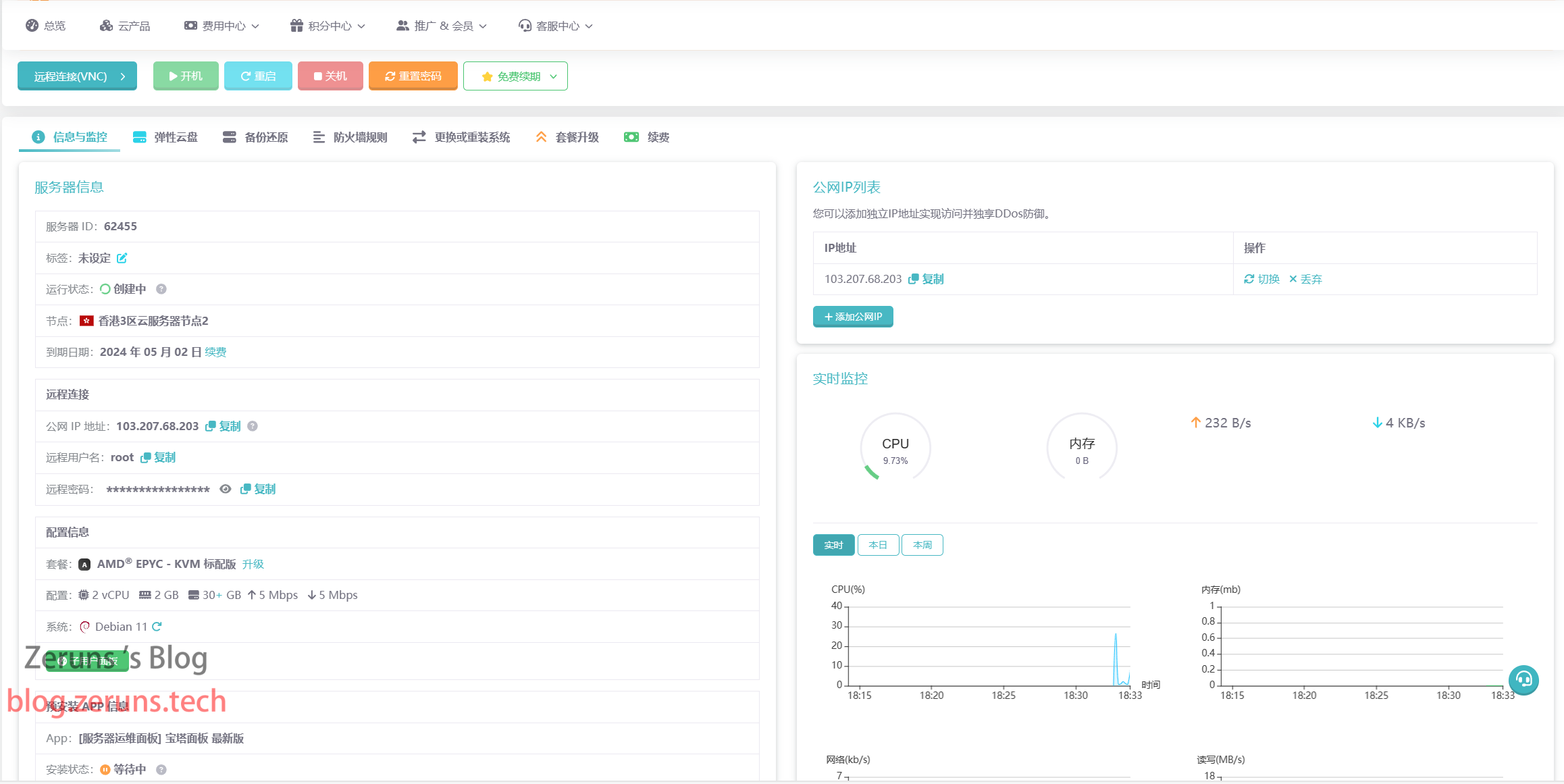Switch the monitoring chart to 本周
Screen dimensions: 1564x784
pyautogui.click(x=922, y=545)
